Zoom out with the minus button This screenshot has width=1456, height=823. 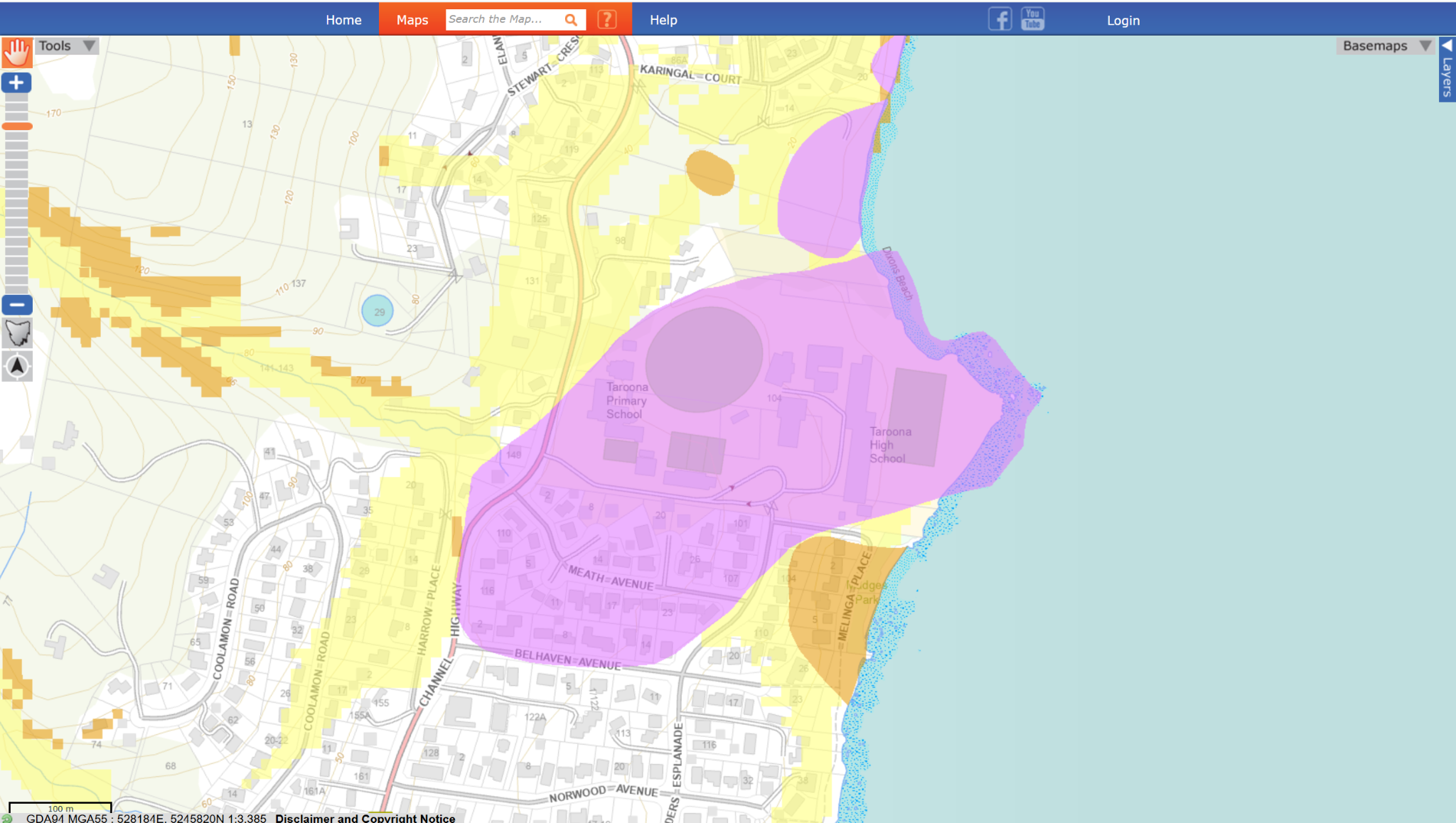coord(17,305)
